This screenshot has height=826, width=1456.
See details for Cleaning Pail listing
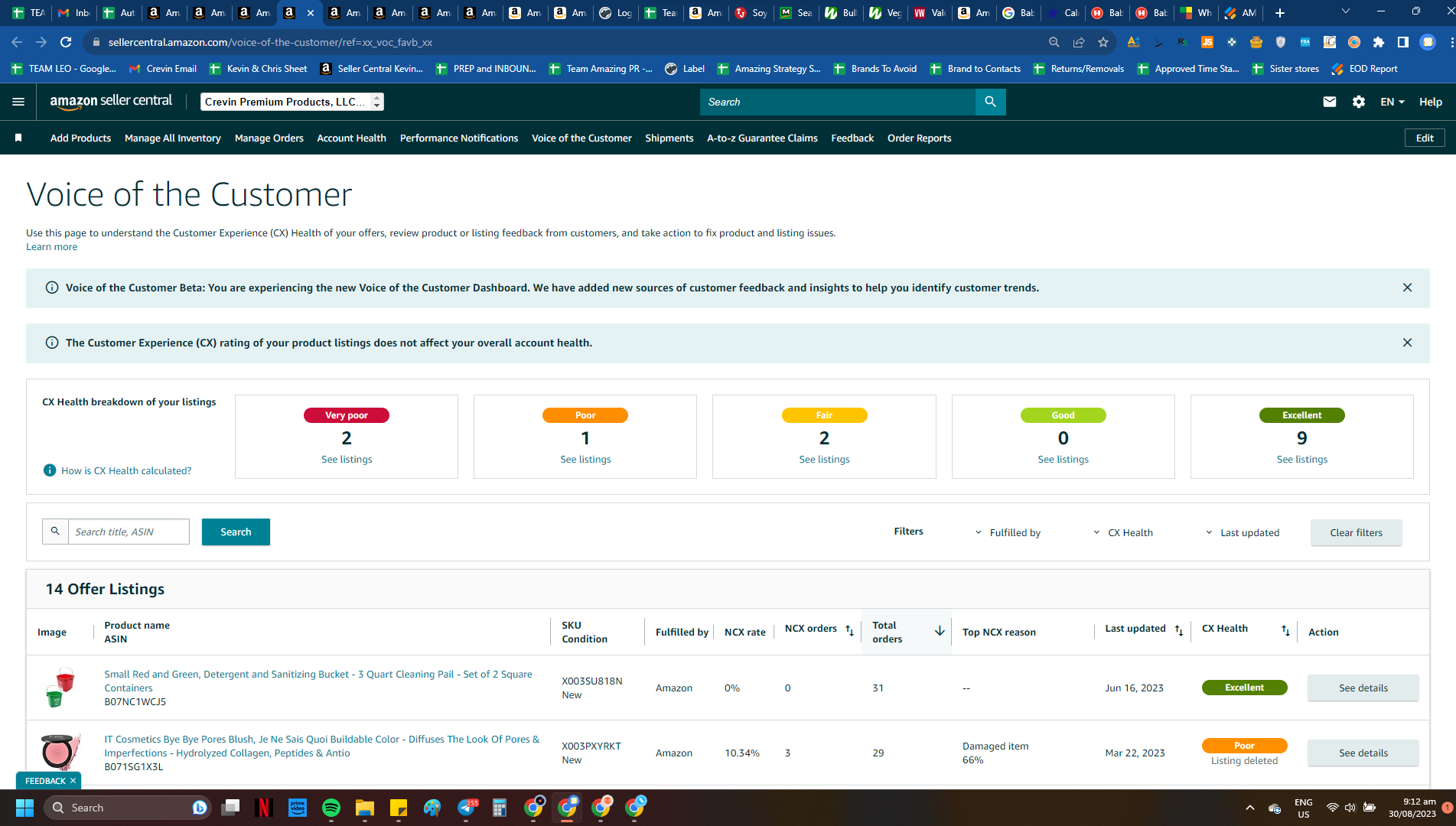click(x=1363, y=688)
